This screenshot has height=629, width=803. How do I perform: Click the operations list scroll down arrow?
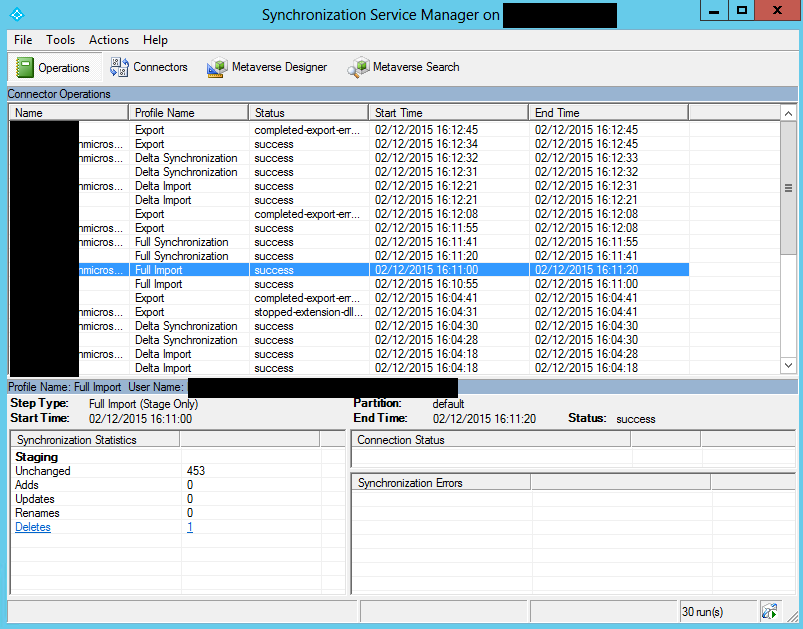tap(789, 365)
